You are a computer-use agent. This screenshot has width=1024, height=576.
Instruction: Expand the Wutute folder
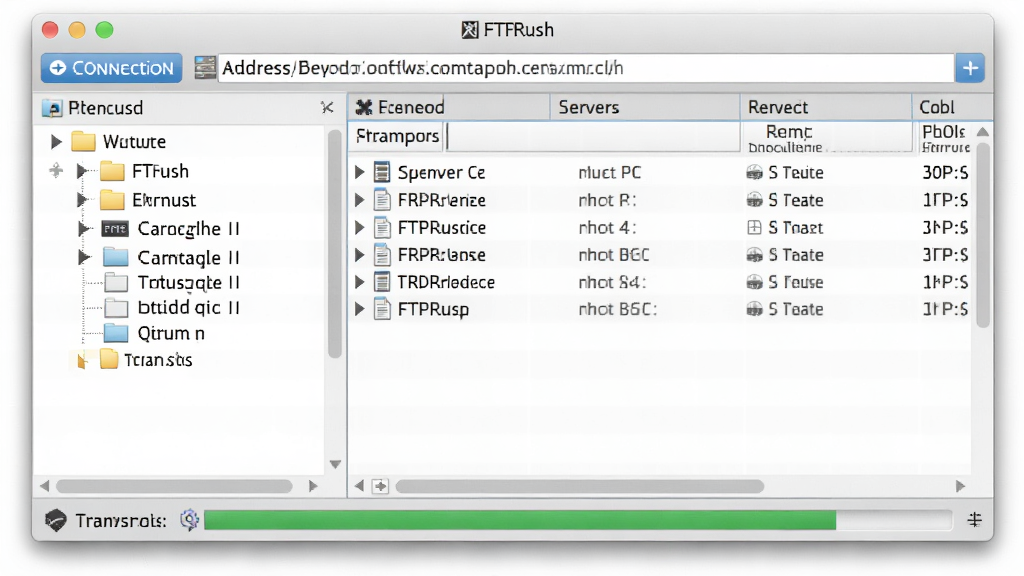(x=56, y=142)
